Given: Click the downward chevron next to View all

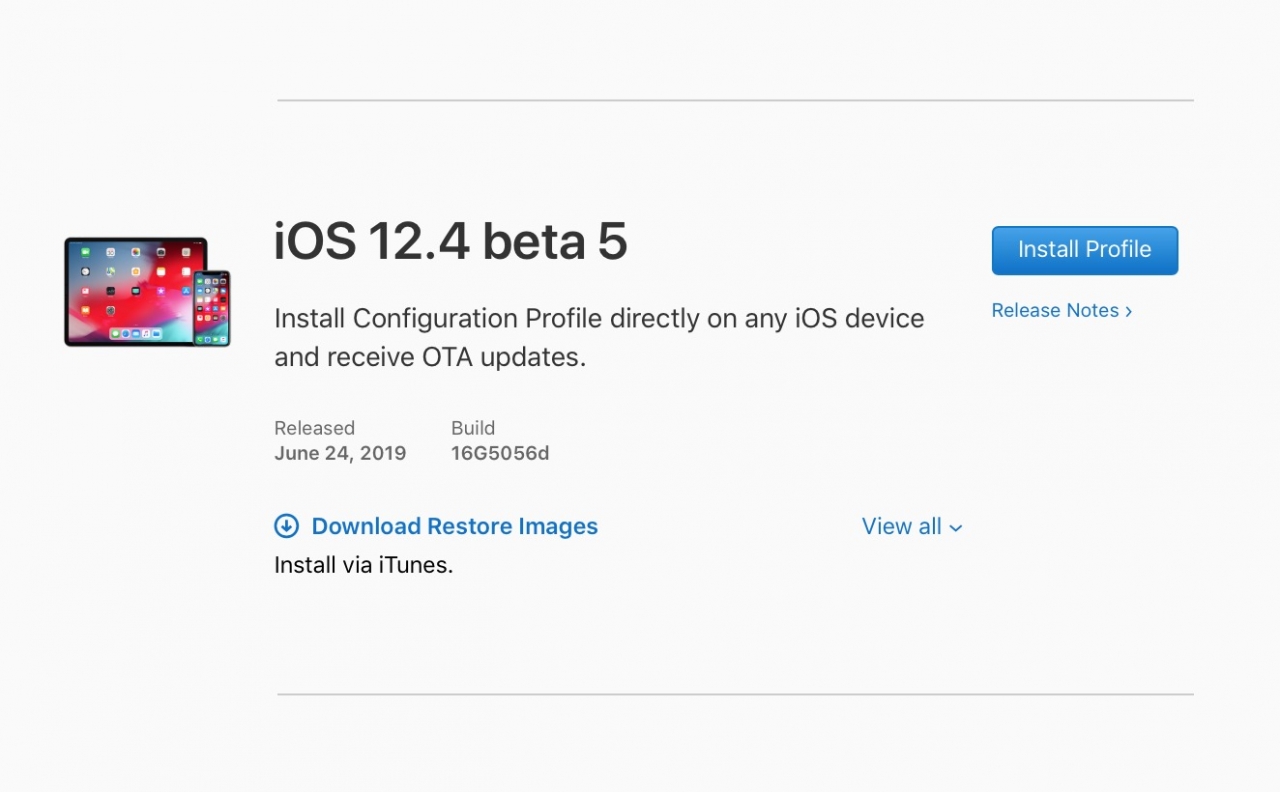Looking at the screenshot, I should (x=956, y=527).
